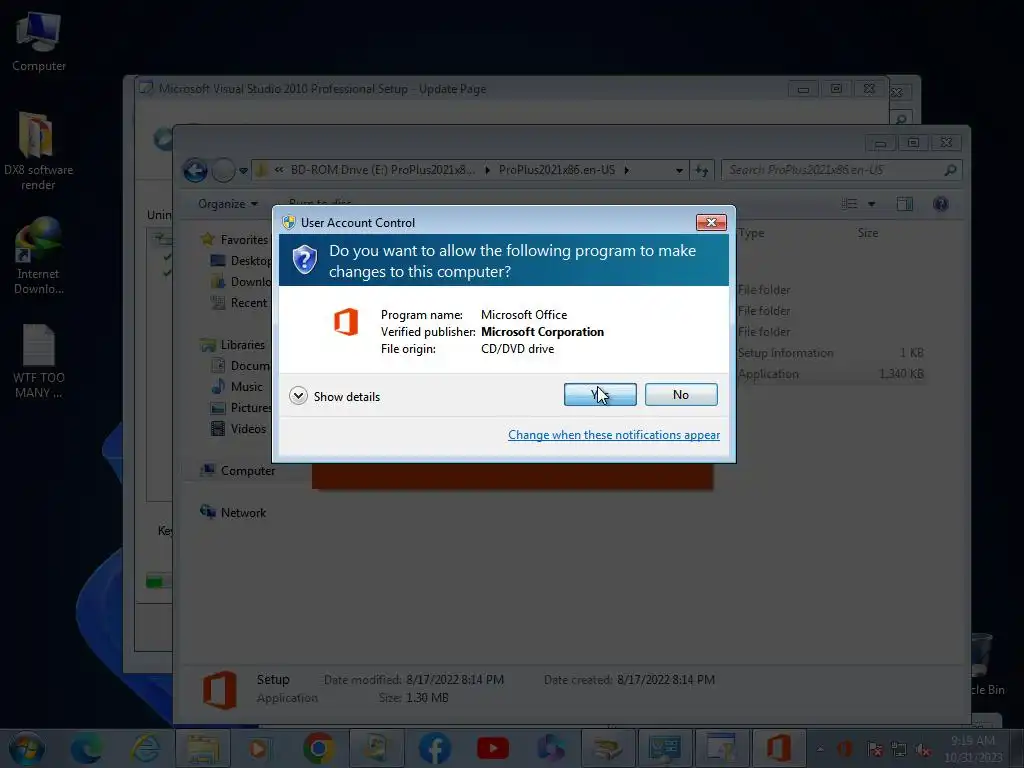Screen dimensions: 1024x768
Task: Click the Action Center flag tray icon
Action: (x=875, y=750)
